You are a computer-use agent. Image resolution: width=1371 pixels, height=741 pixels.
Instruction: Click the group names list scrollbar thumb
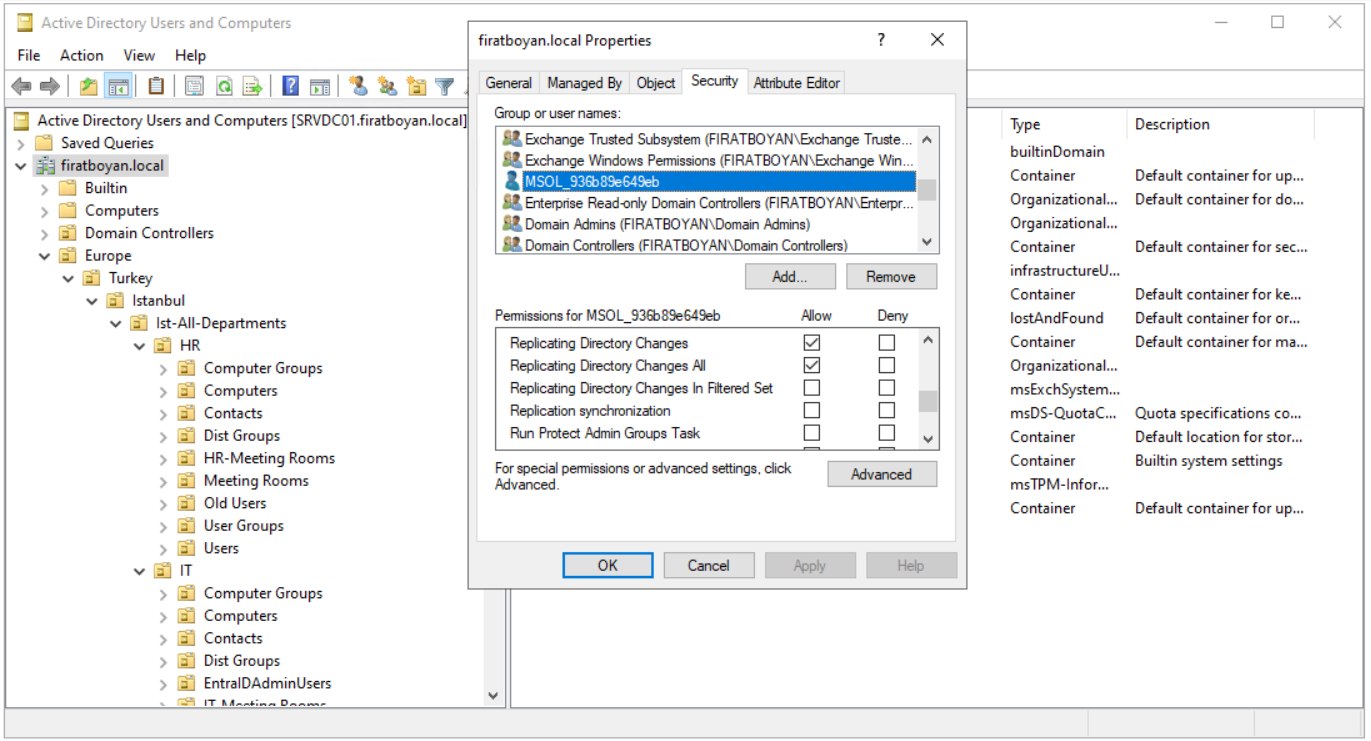click(x=928, y=191)
